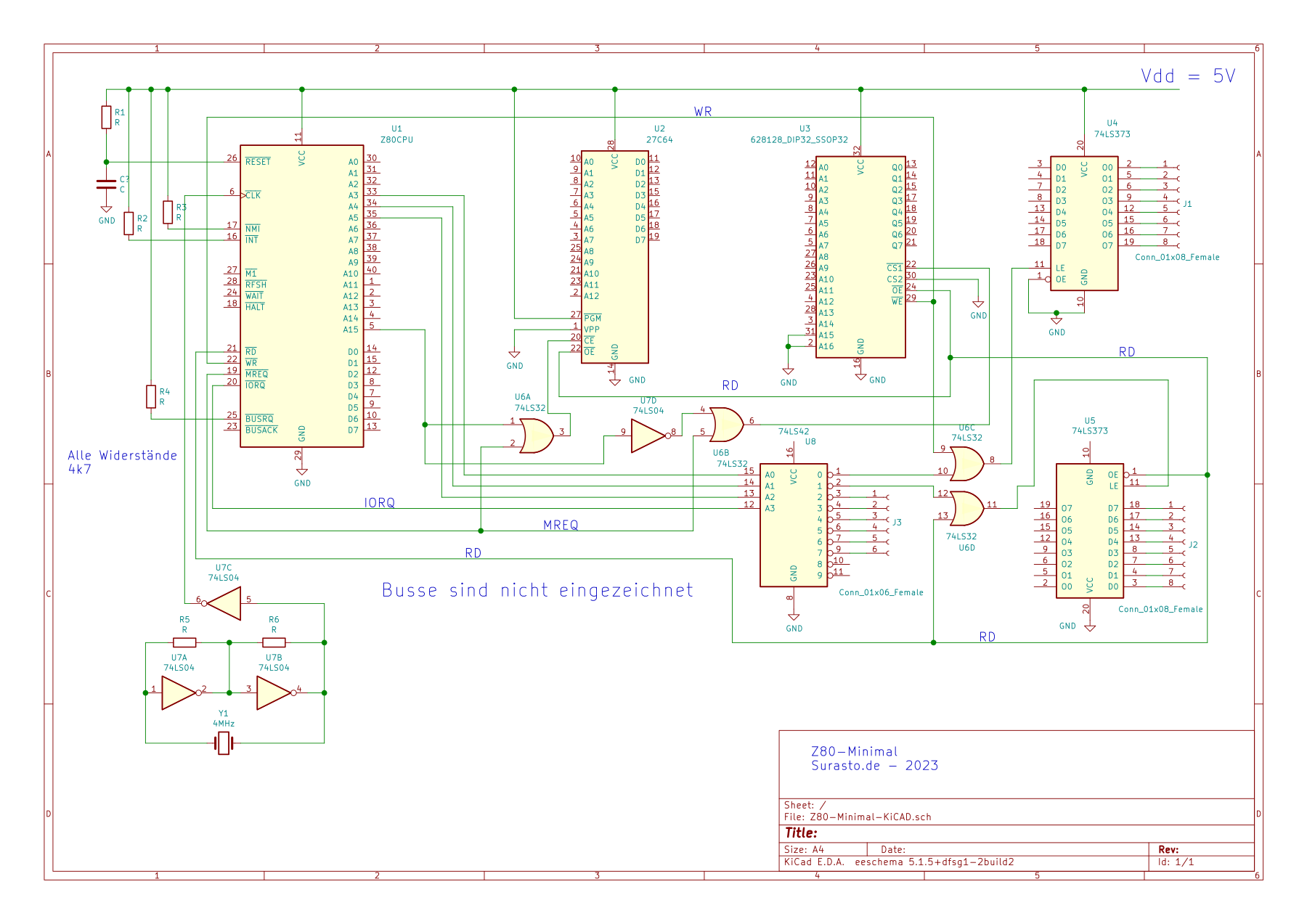Image resolution: width=1307 pixels, height=924 pixels.
Task: Click the 'Rev:' field
Action: [x=1168, y=849]
